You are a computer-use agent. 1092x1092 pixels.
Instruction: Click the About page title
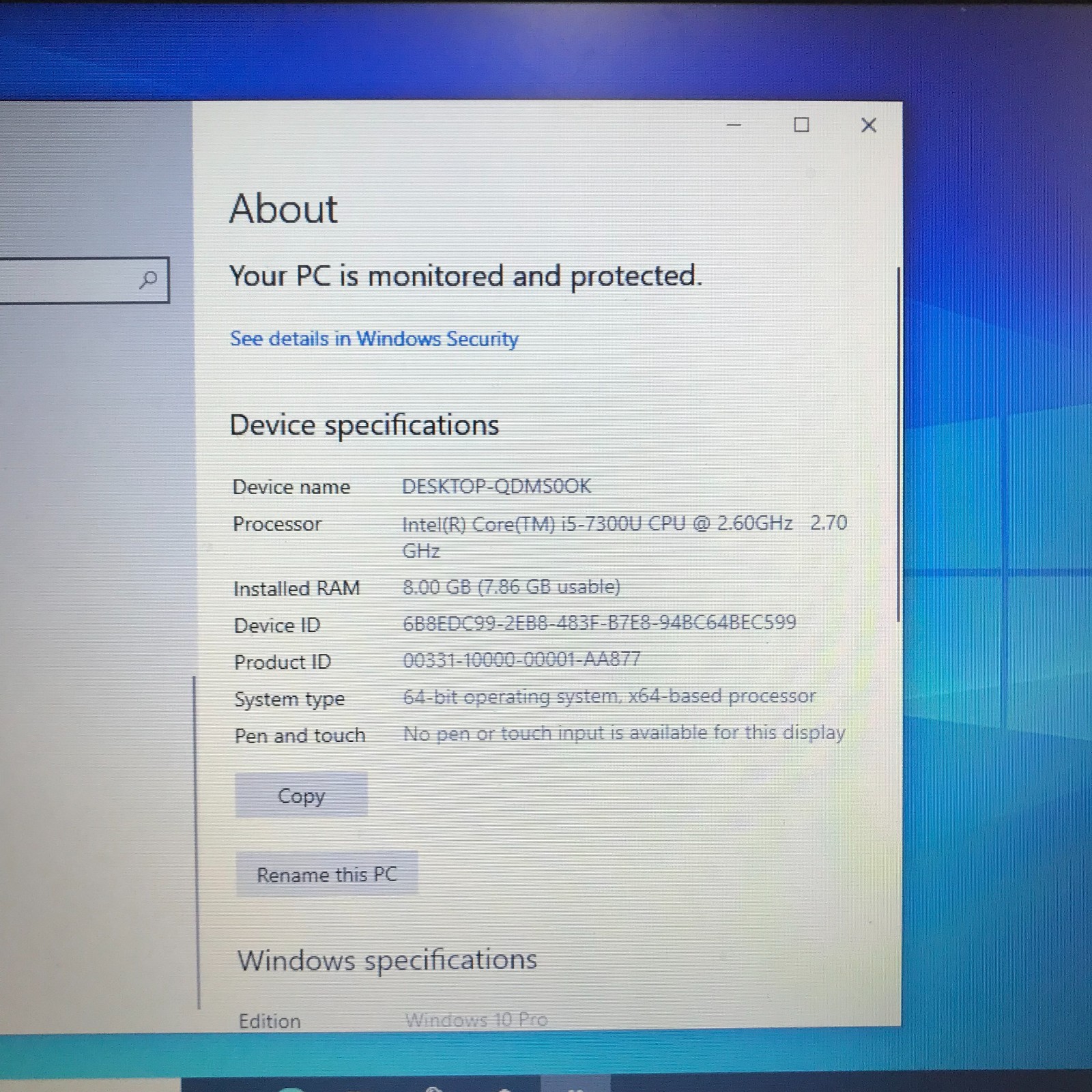[283, 208]
